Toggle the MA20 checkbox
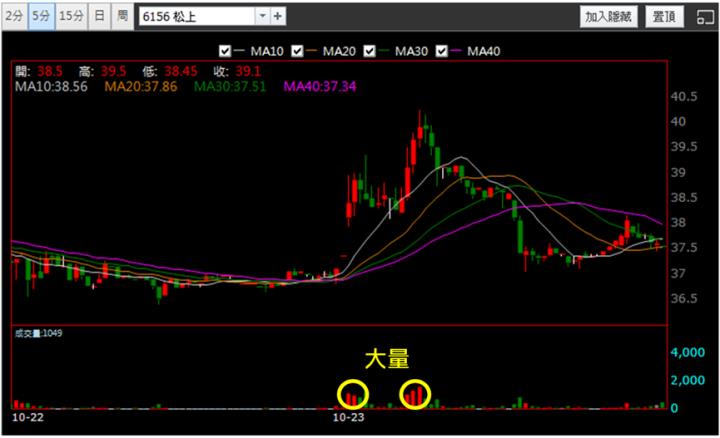Image resolution: width=720 pixels, height=438 pixels. click(x=297, y=51)
